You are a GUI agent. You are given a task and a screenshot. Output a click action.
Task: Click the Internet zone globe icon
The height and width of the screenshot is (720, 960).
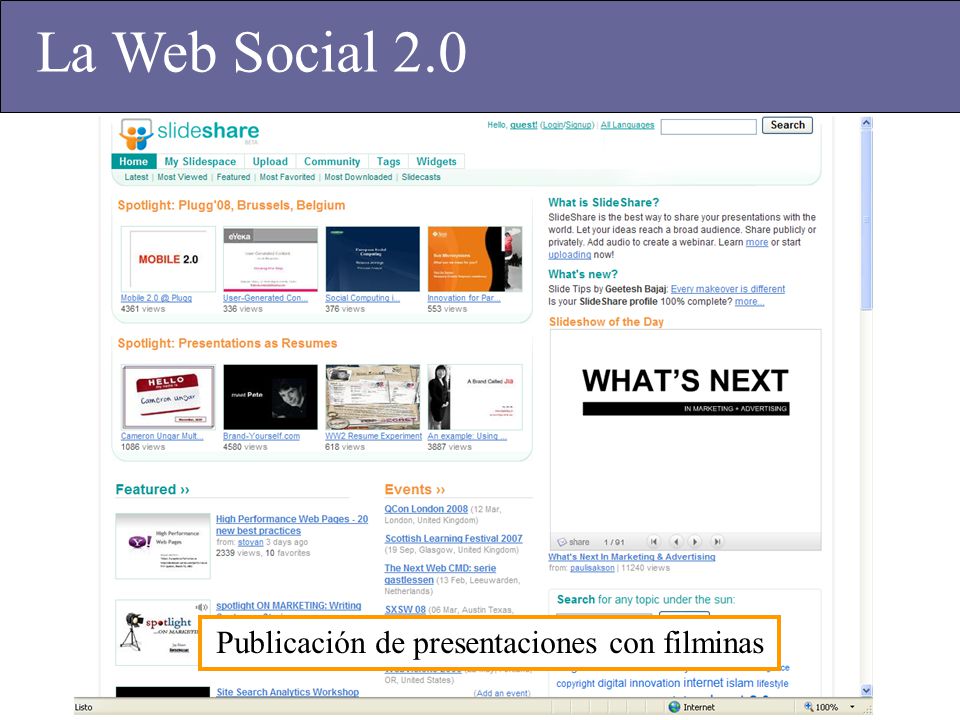[x=674, y=707]
